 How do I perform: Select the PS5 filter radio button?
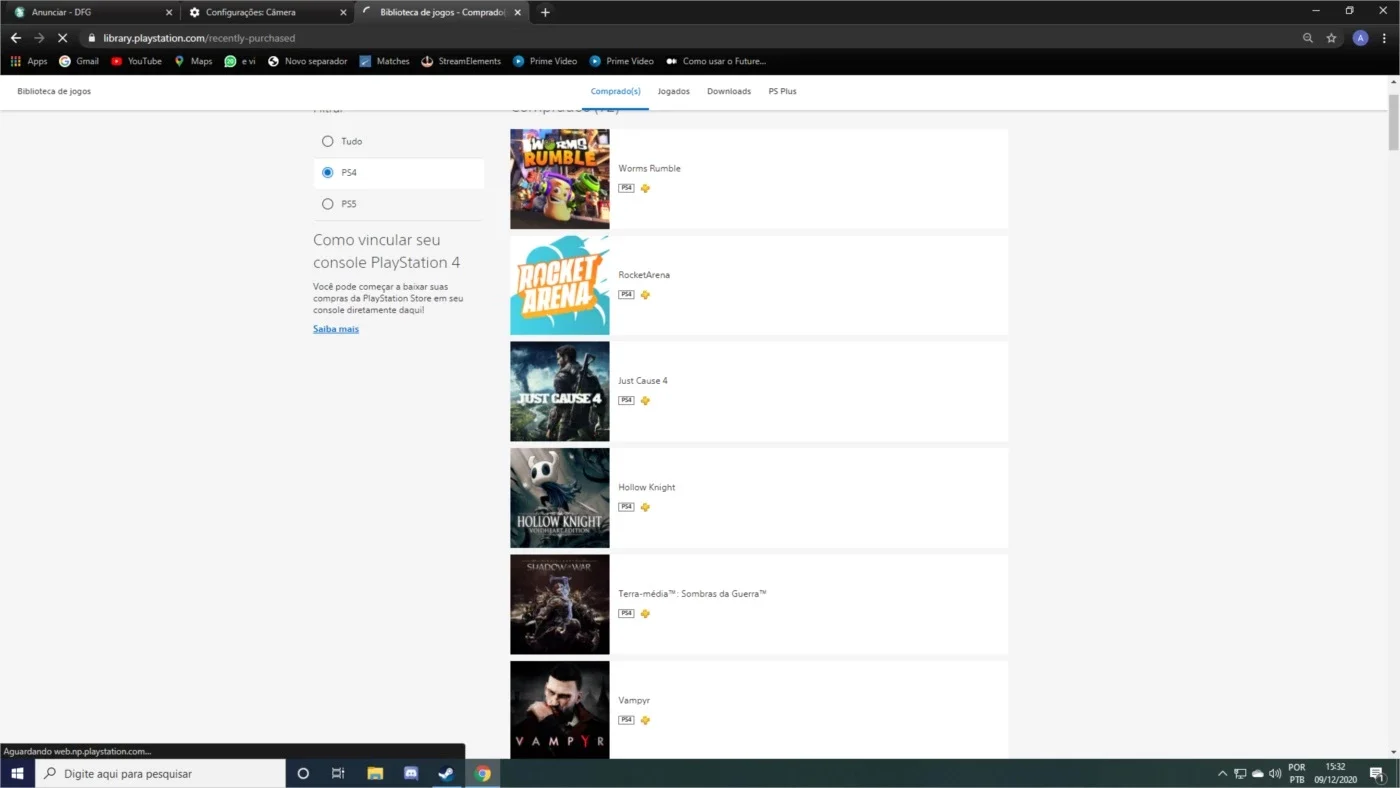point(327,204)
